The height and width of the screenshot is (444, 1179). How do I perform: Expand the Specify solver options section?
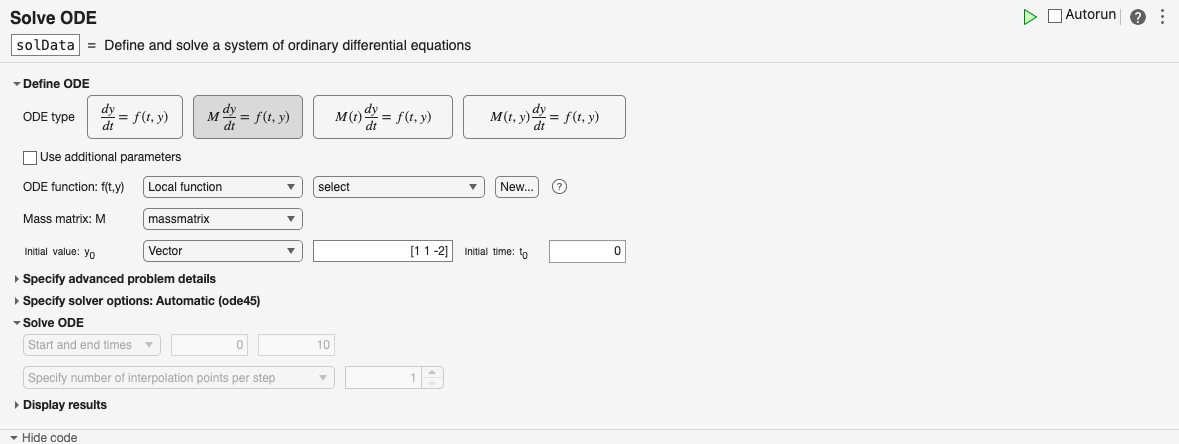point(141,300)
